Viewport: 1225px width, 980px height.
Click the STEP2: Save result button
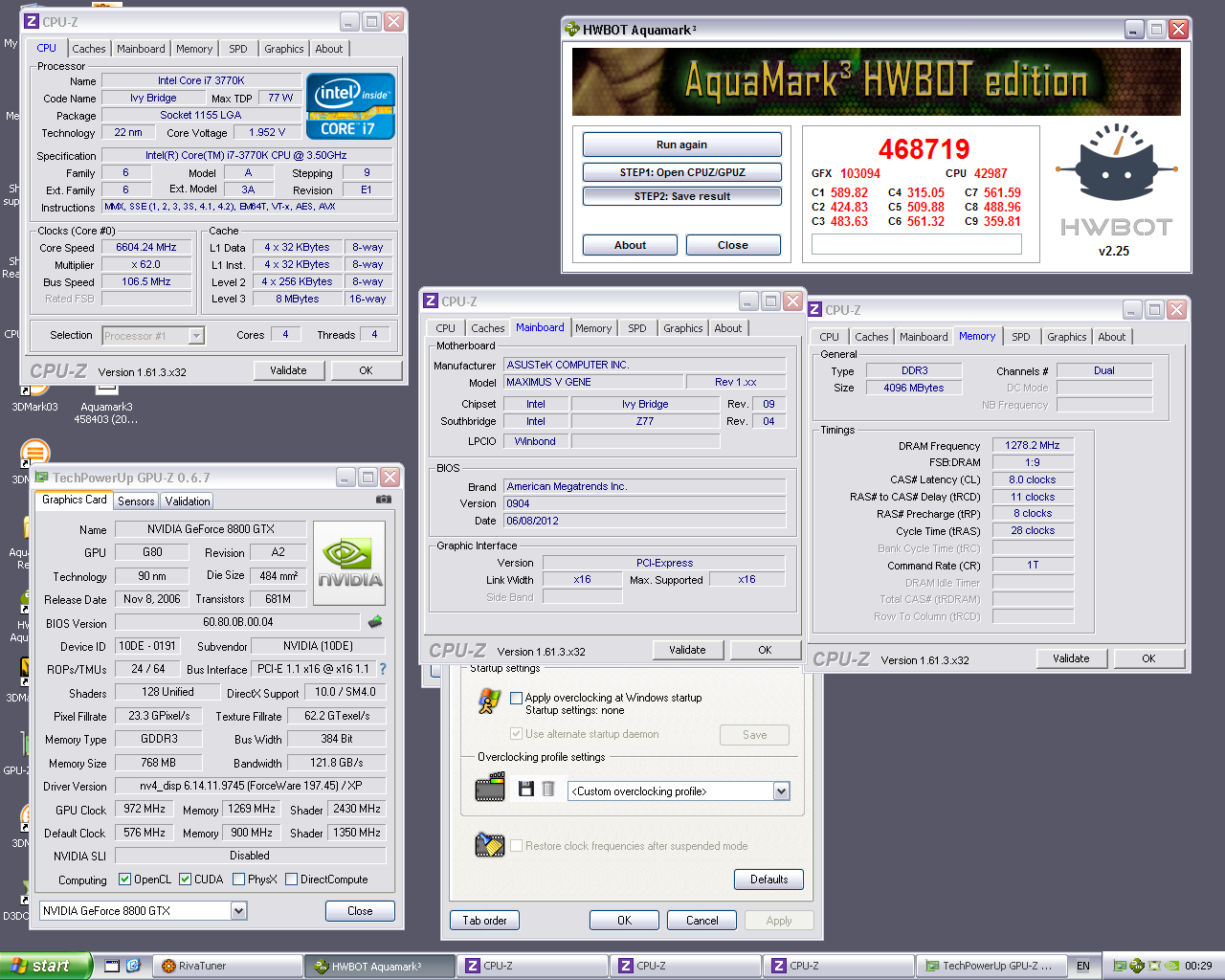[681, 196]
